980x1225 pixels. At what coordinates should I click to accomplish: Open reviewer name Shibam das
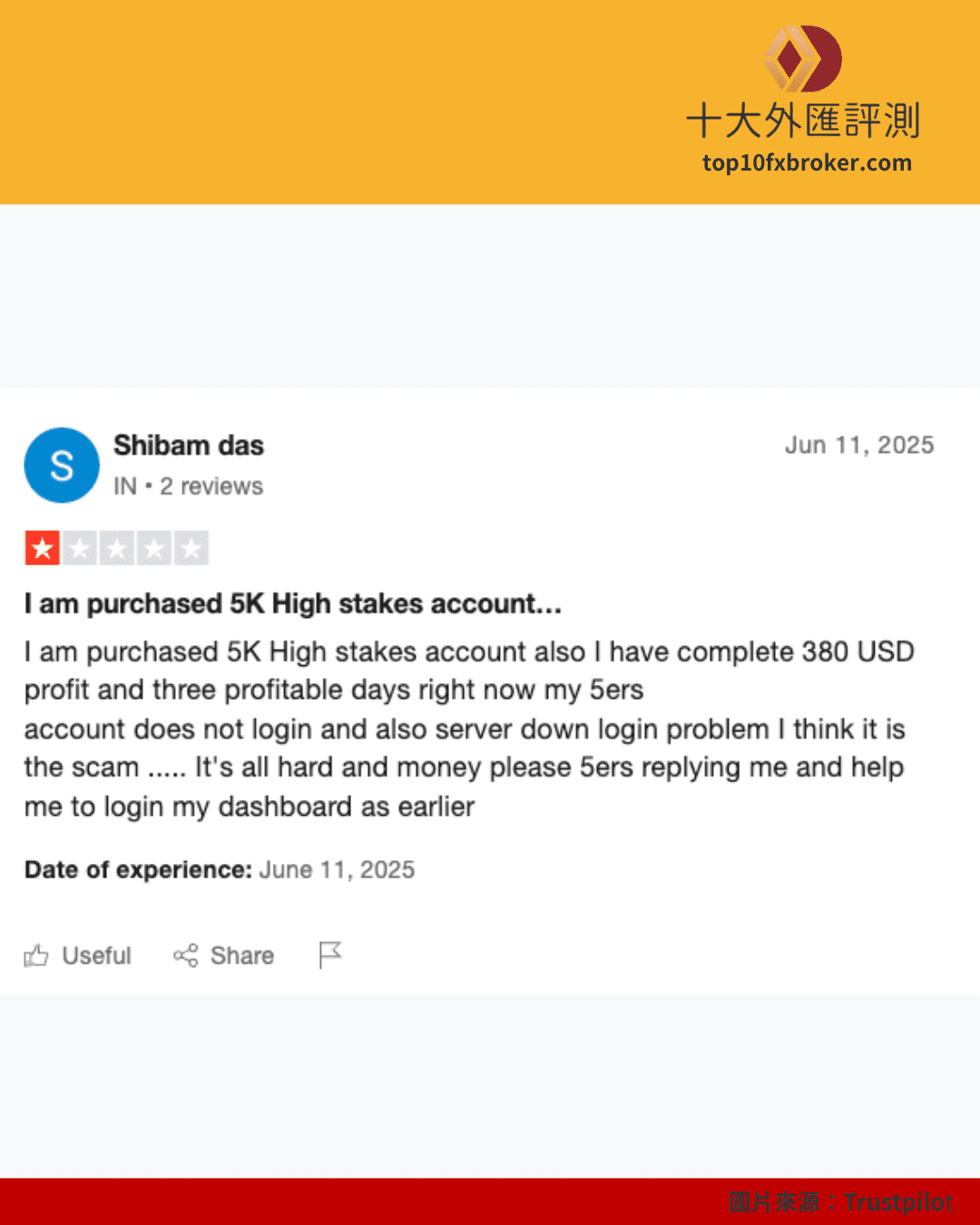(189, 446)
